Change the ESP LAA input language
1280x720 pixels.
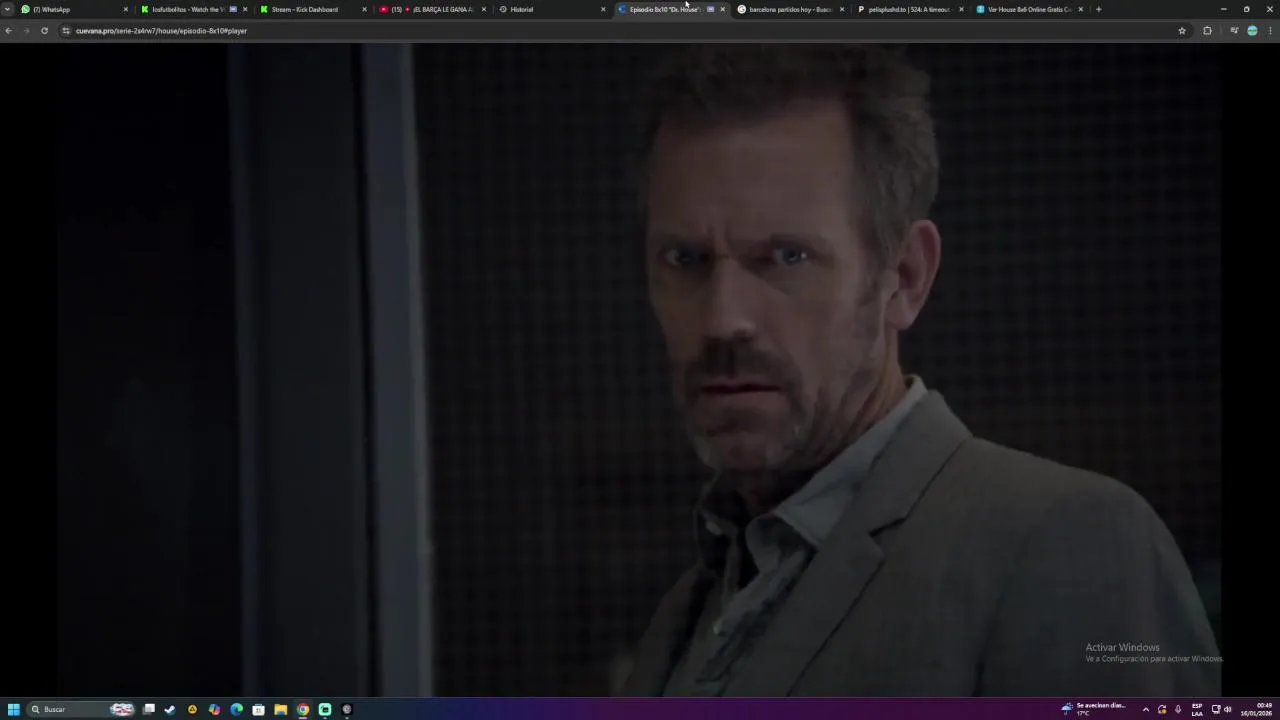click(x=1197, y=709)
